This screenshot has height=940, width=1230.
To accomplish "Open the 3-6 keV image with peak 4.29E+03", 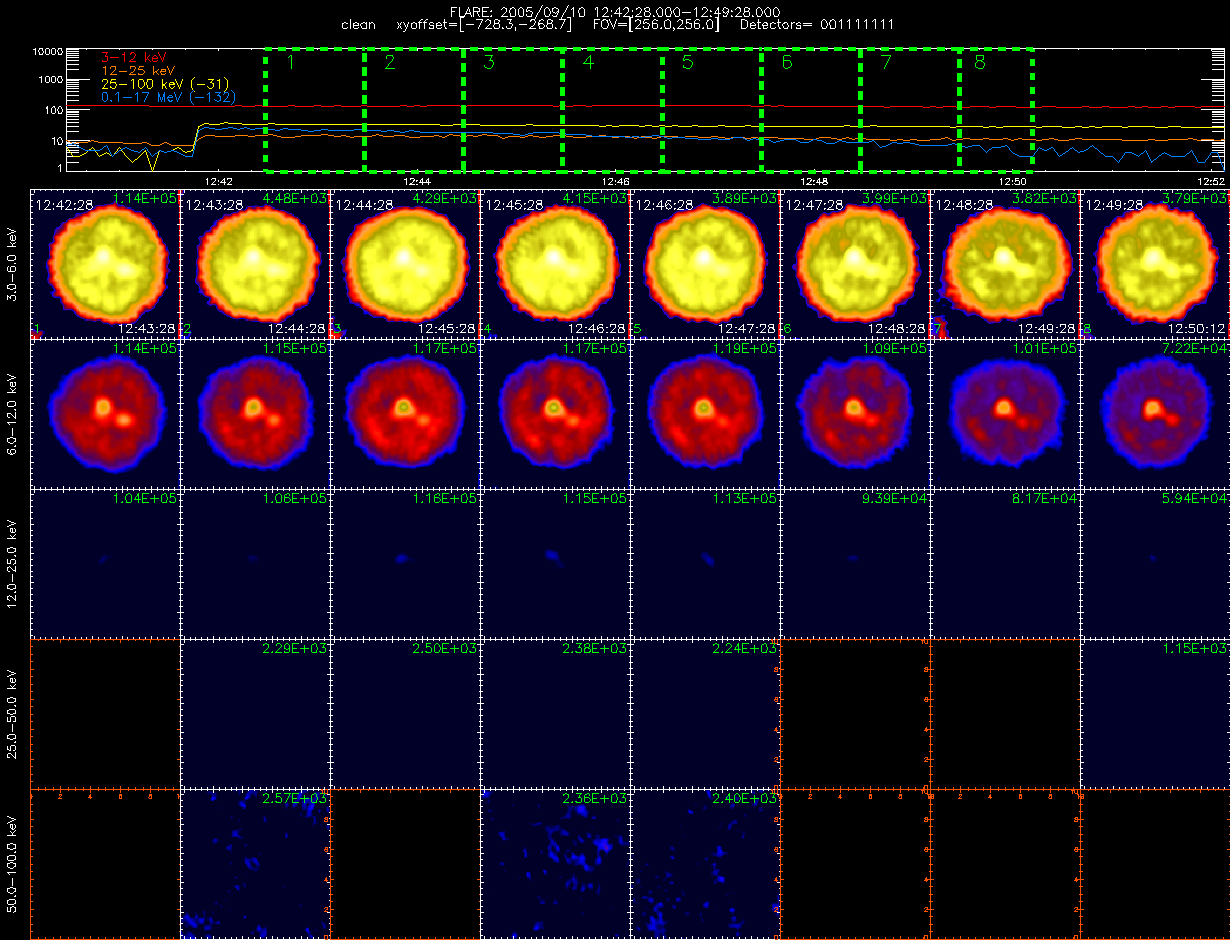I will click(x=405, y=264).
